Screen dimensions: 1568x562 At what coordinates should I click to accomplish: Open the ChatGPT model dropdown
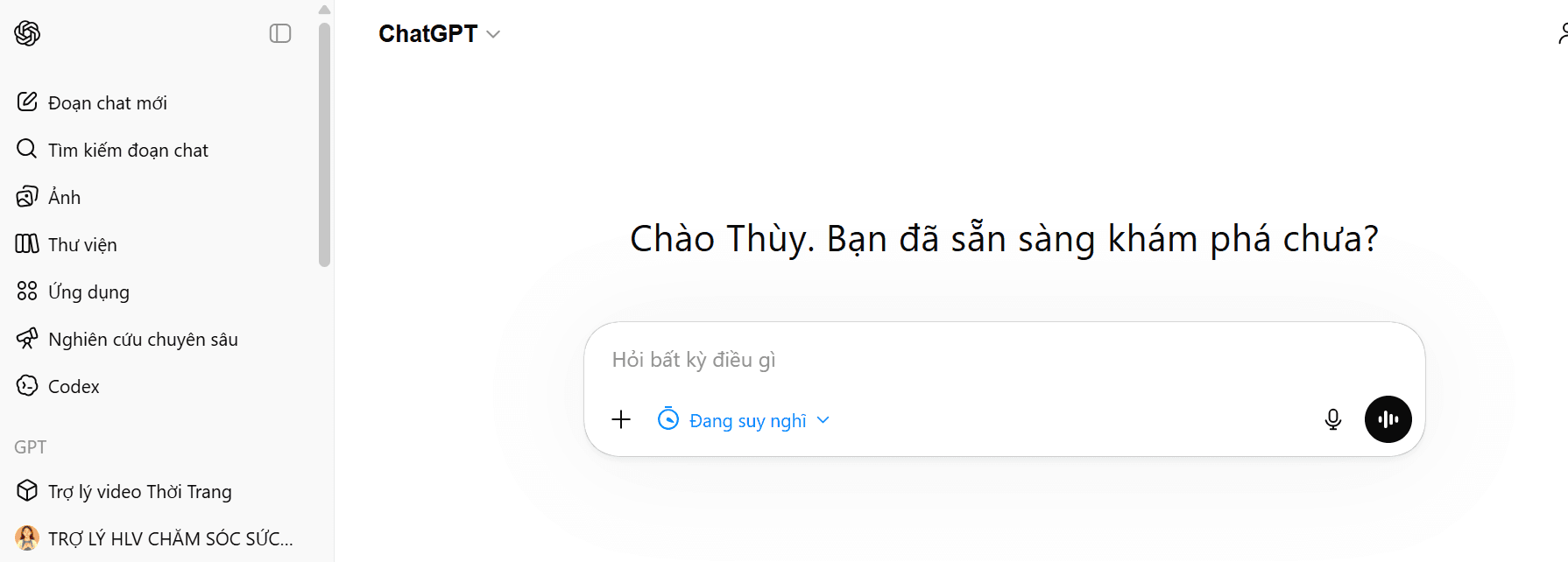coord(440,33)
